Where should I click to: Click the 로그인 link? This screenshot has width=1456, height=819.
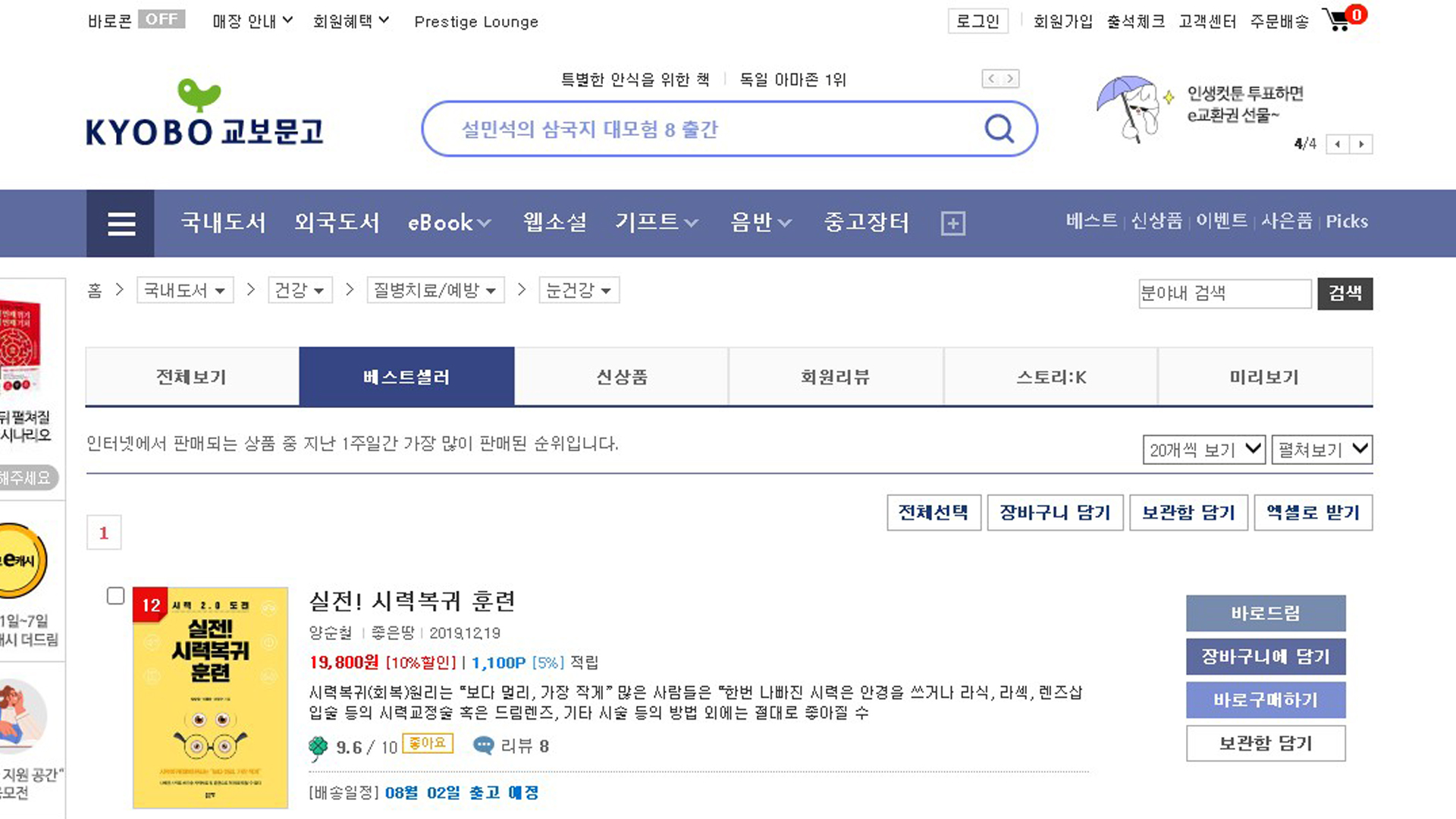coord(977,21)
